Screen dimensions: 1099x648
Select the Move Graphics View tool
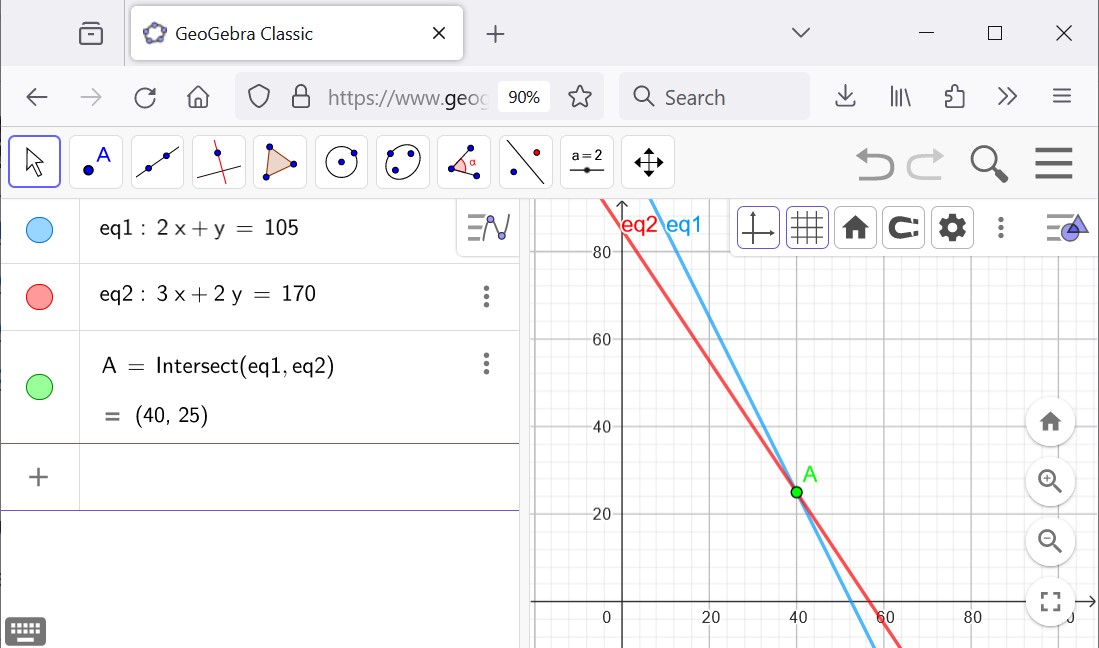point(648,162)
